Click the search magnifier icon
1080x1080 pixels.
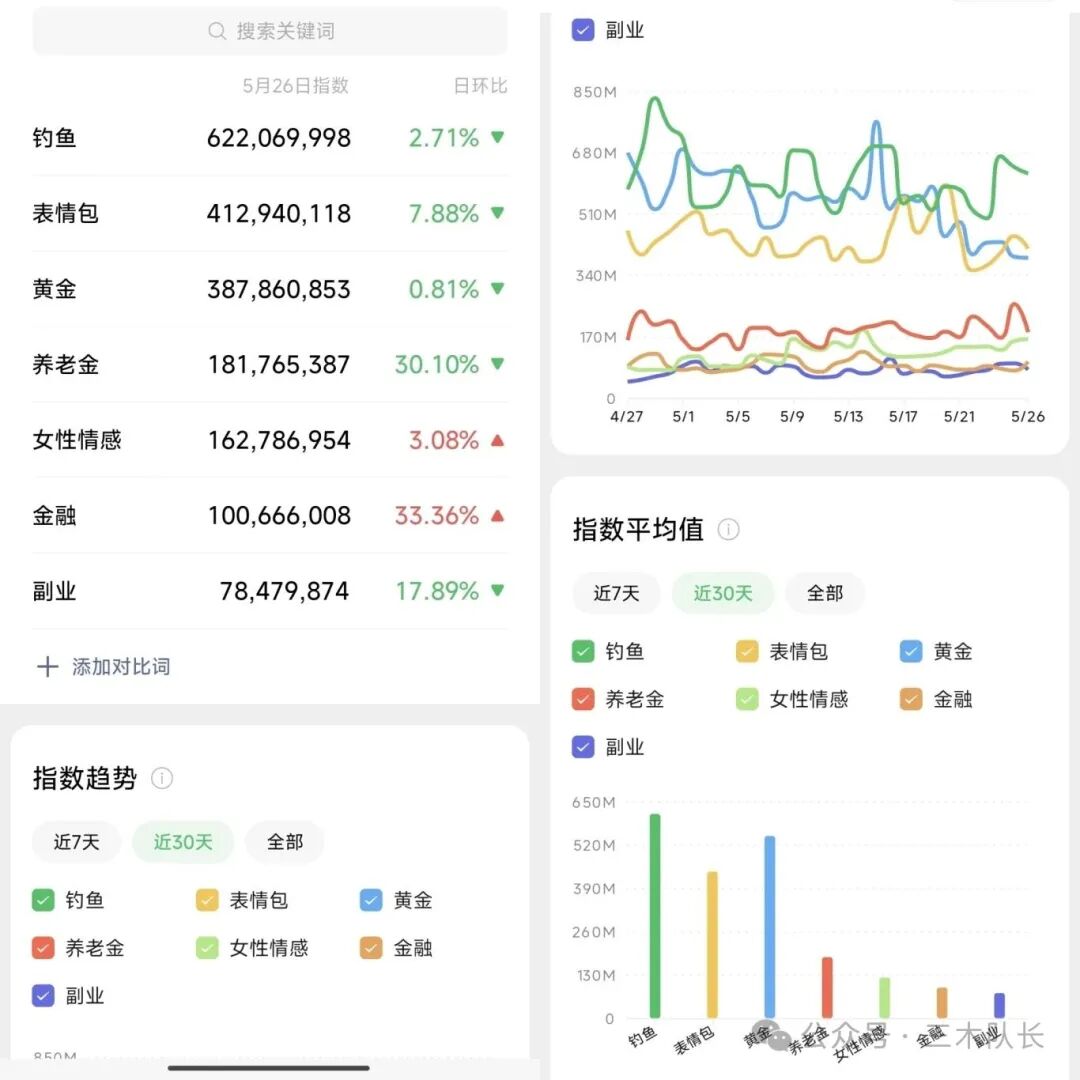click(217, 31)
